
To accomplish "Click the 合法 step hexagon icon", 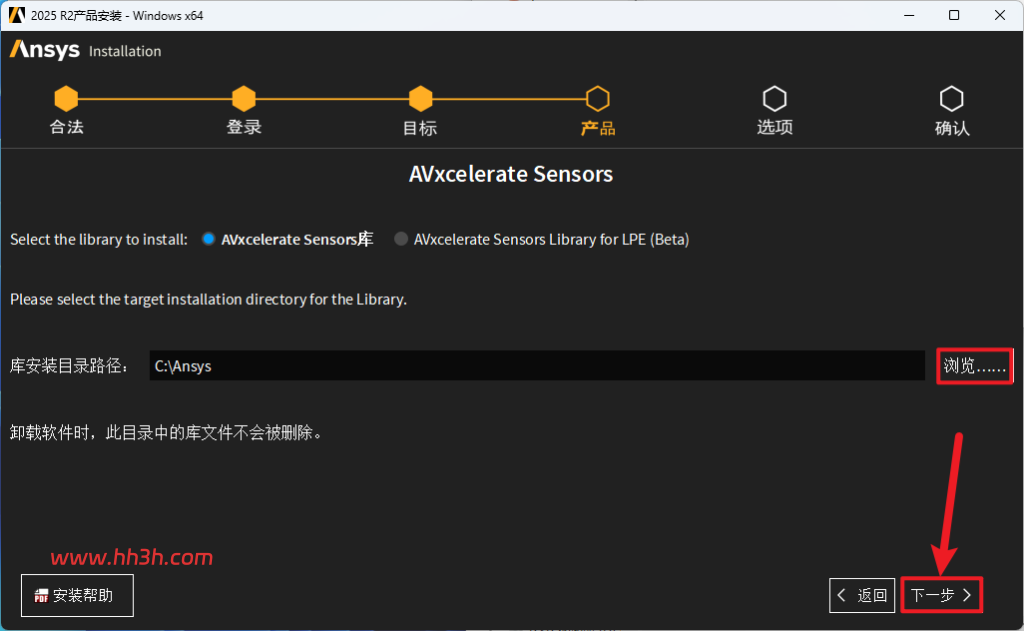I will click(66, 99).
